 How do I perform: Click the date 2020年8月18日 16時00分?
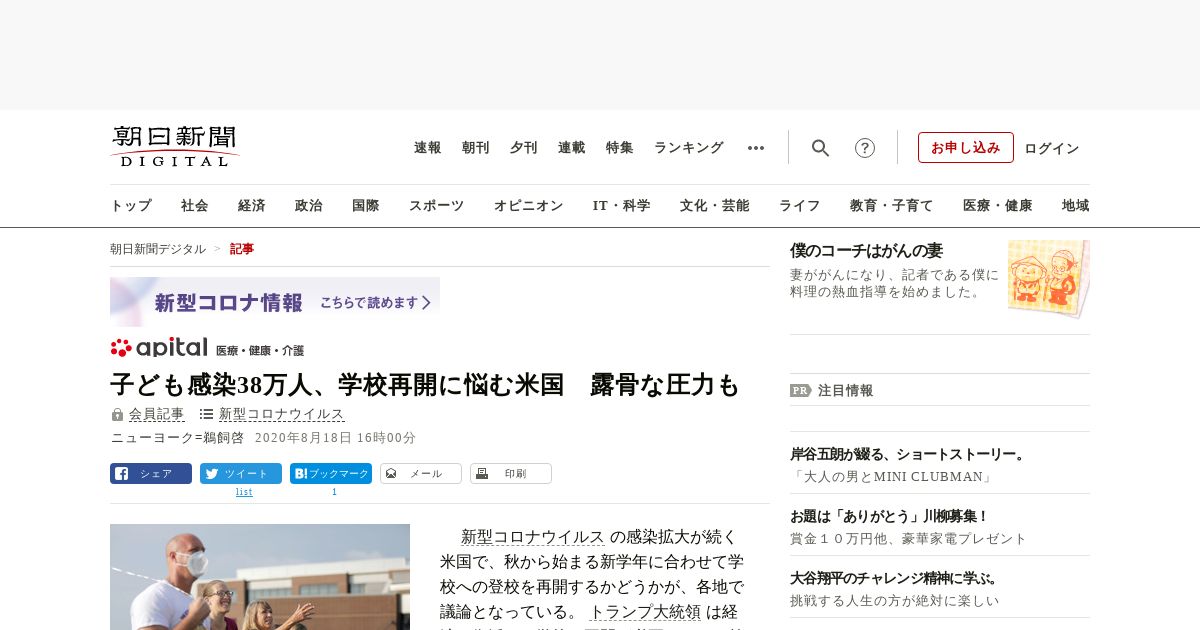point(335,438)
